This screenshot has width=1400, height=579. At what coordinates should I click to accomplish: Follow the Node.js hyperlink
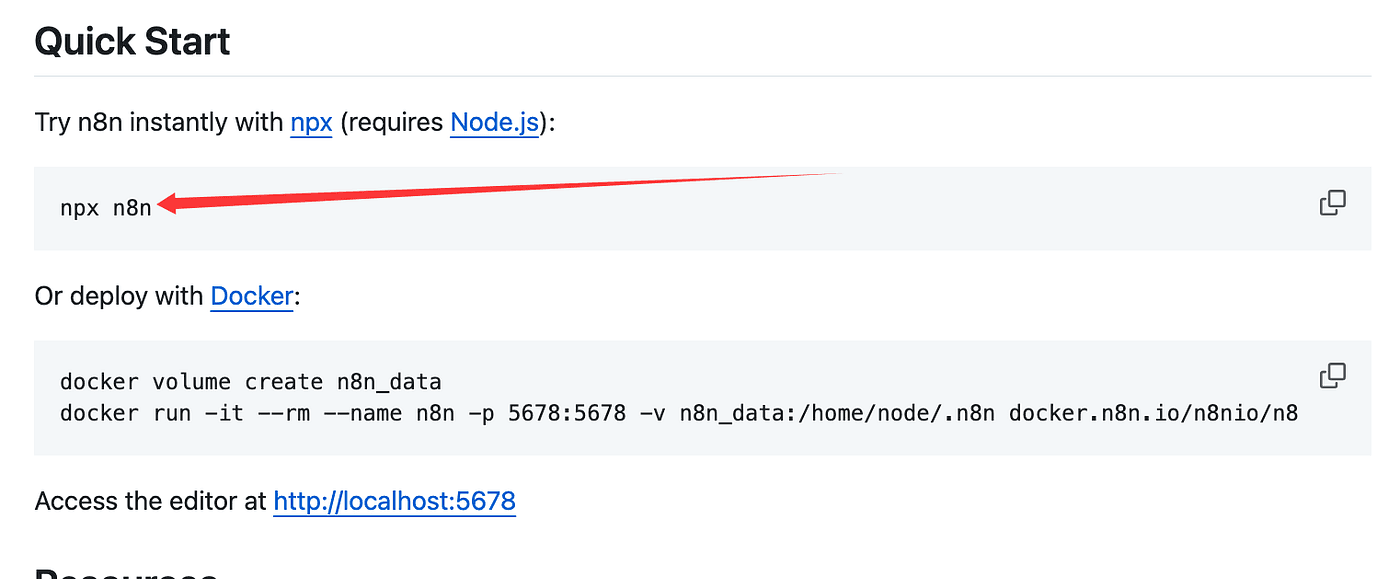(494, 123)
